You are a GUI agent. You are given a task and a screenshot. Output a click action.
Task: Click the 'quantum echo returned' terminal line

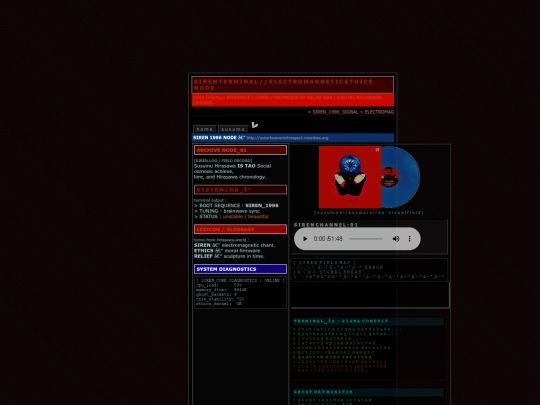(333, 357)
